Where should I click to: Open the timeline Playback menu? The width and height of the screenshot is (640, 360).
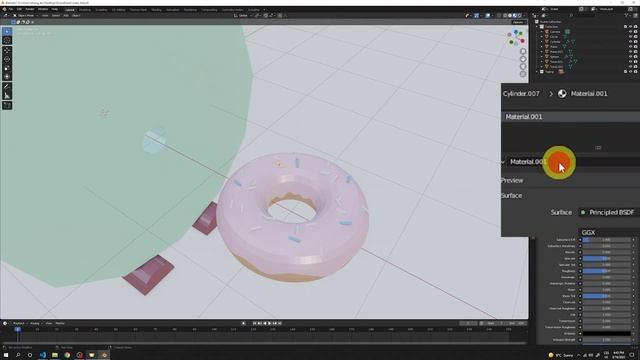tap(20, 323)
